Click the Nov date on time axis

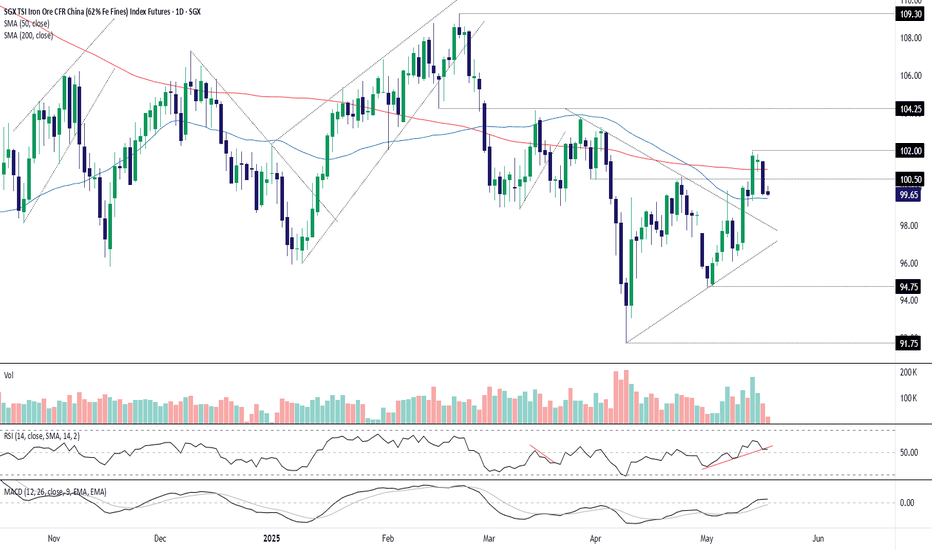point(53,539)
